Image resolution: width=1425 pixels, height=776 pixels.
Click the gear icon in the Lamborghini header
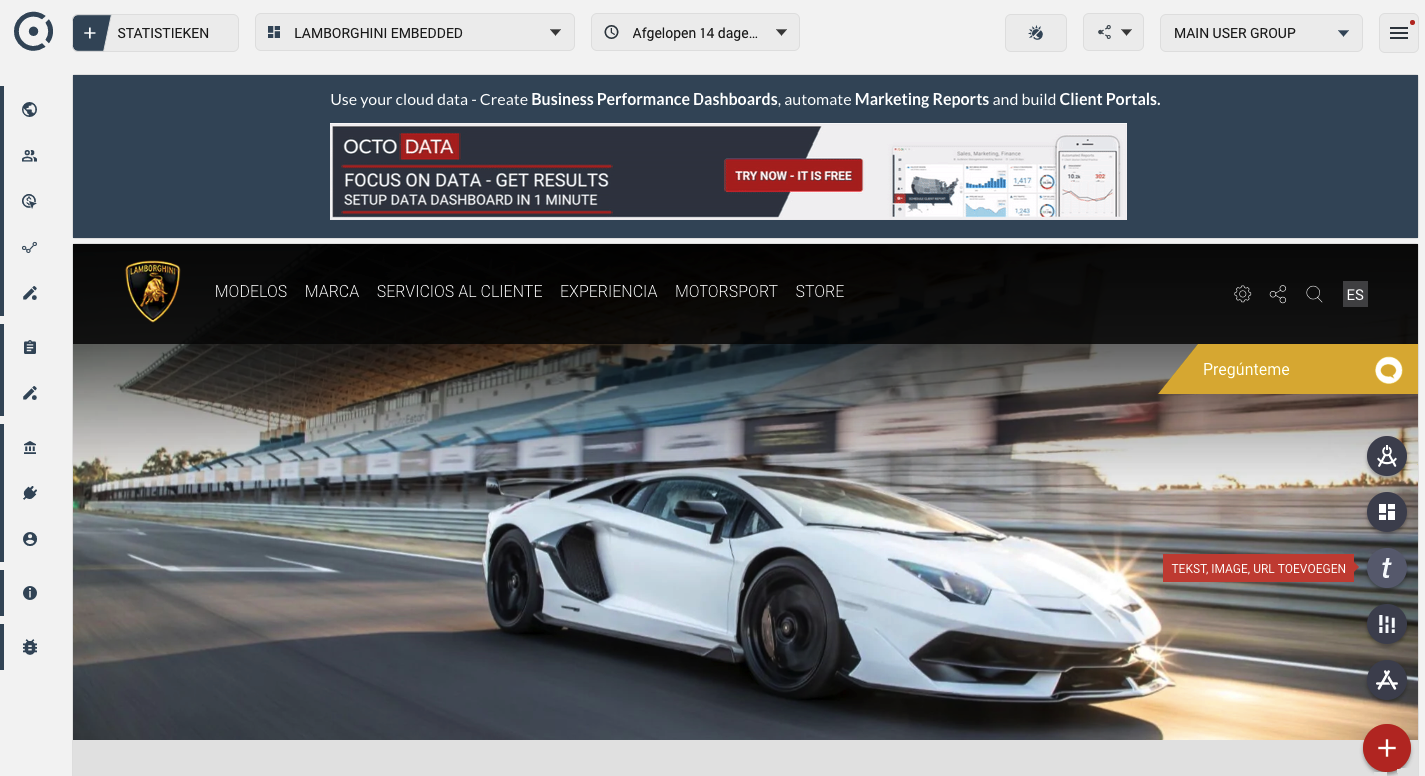coord(1243,294)
